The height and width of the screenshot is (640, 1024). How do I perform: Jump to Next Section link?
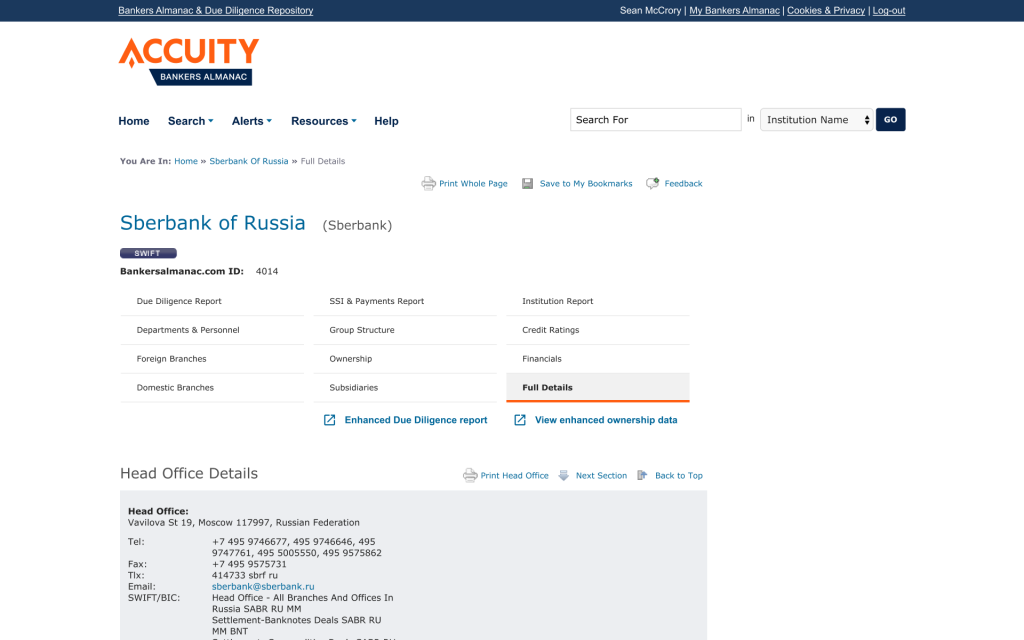(x=601, y=475)
